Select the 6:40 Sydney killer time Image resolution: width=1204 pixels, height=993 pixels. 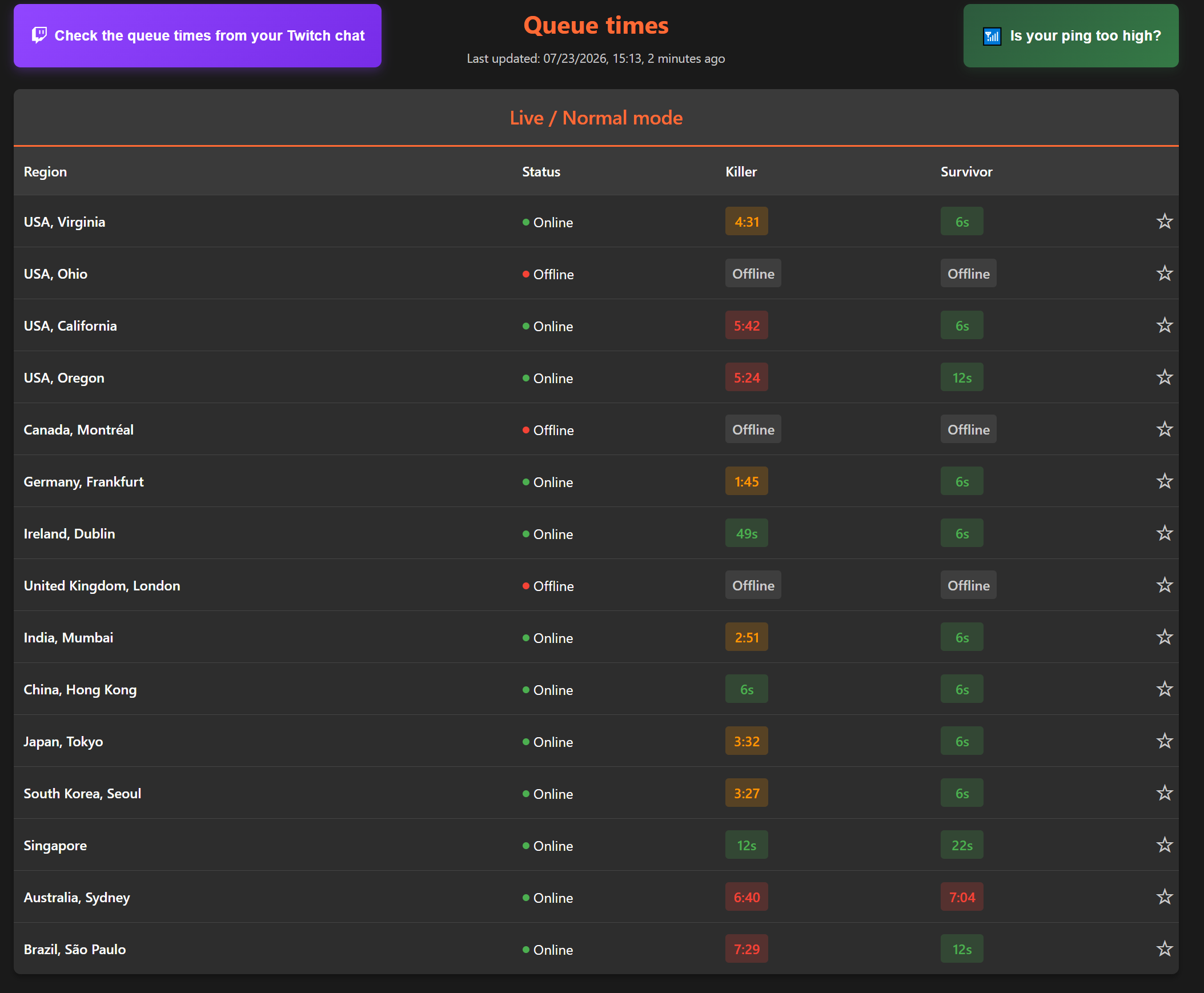[747, 897]
